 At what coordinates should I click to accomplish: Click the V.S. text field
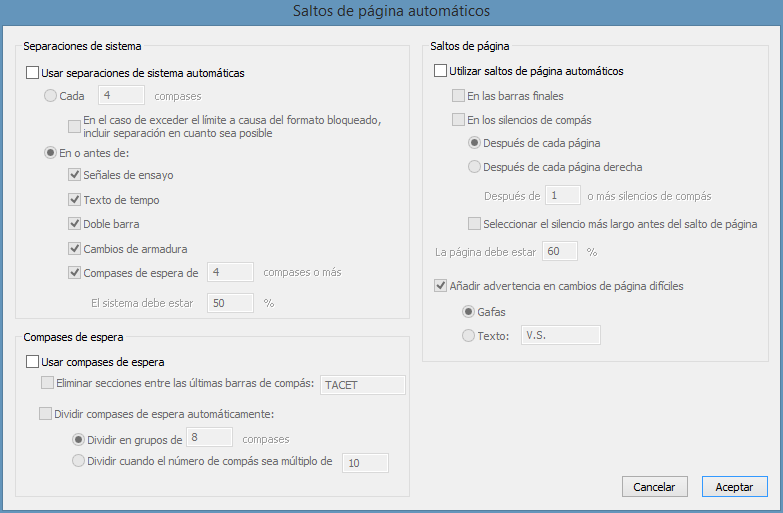click(x=561, y=335)
